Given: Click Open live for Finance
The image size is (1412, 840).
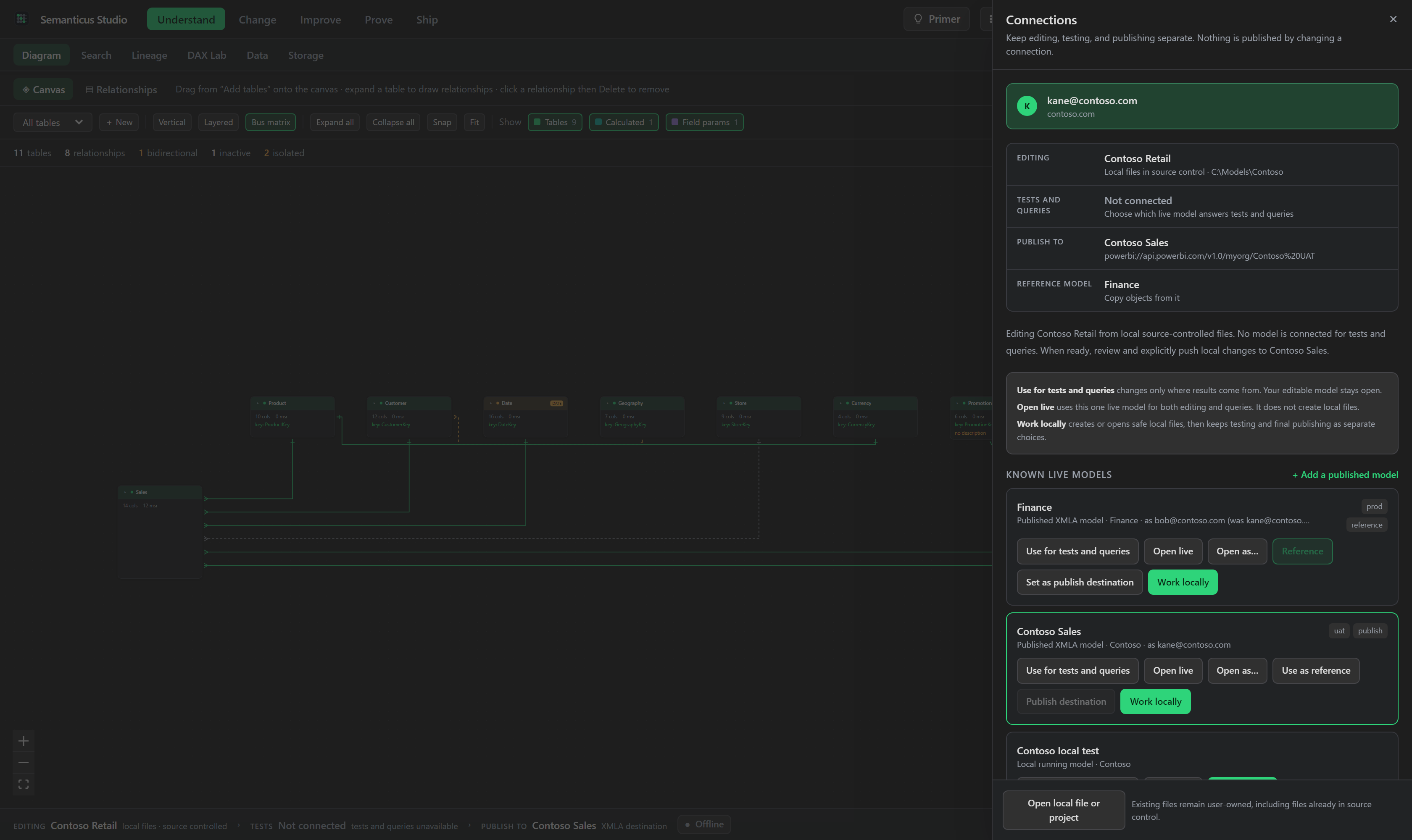Looking at the screenshot, I should point(1172,551).
